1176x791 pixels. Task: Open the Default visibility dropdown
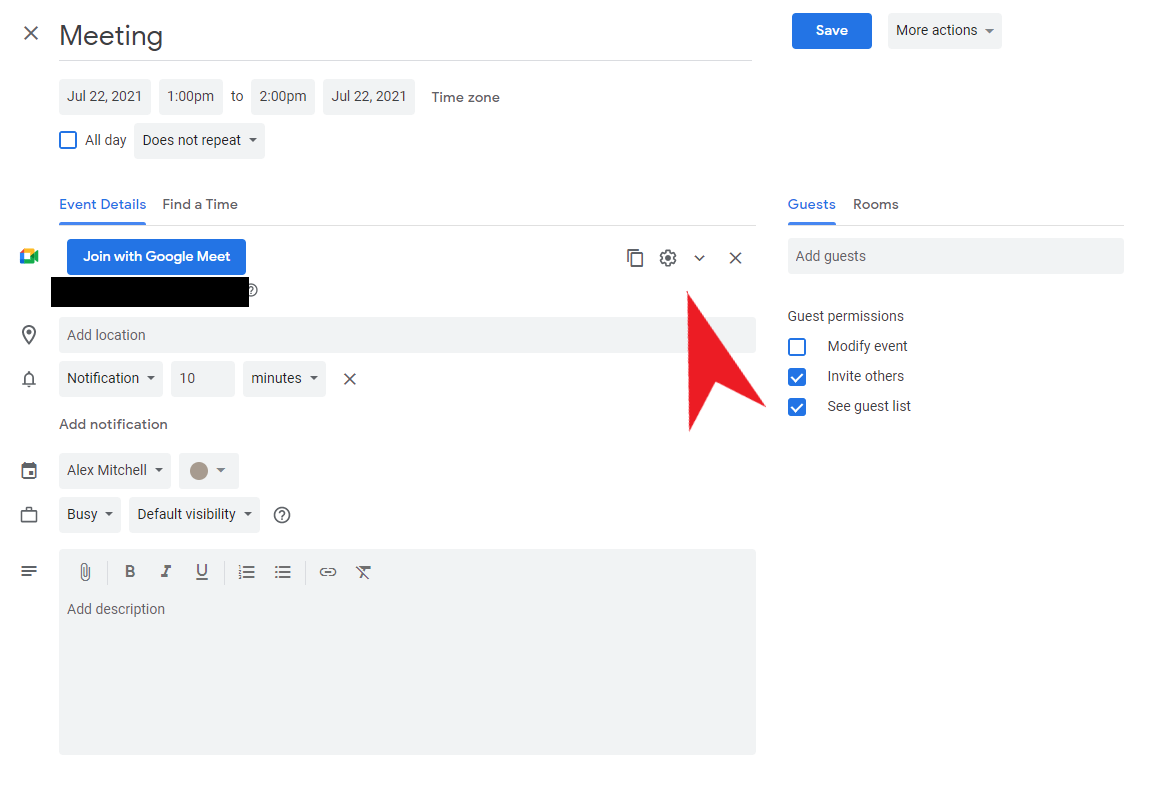(194, 515)
